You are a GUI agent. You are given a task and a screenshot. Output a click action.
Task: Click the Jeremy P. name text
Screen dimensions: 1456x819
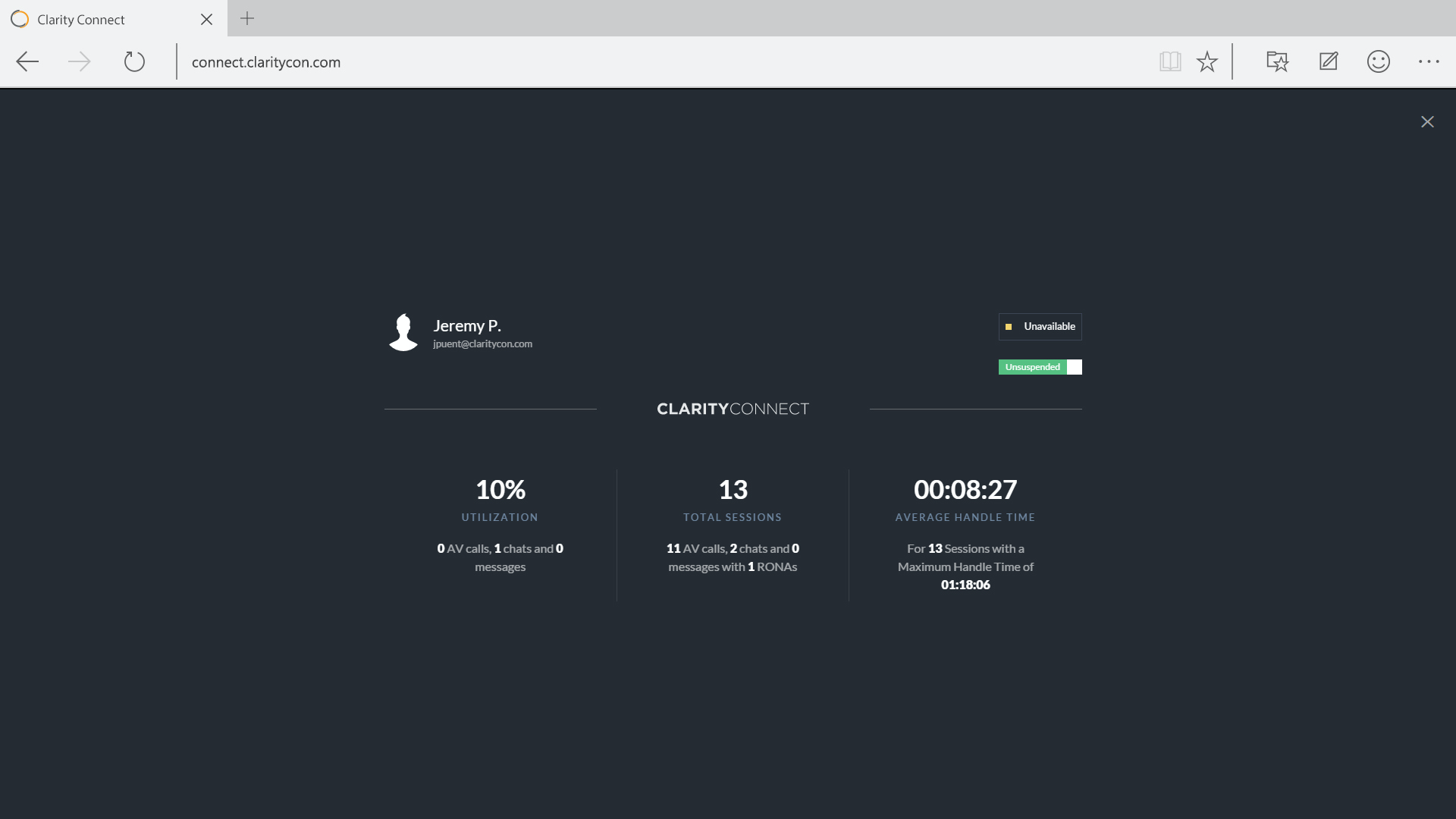(467, 325)
